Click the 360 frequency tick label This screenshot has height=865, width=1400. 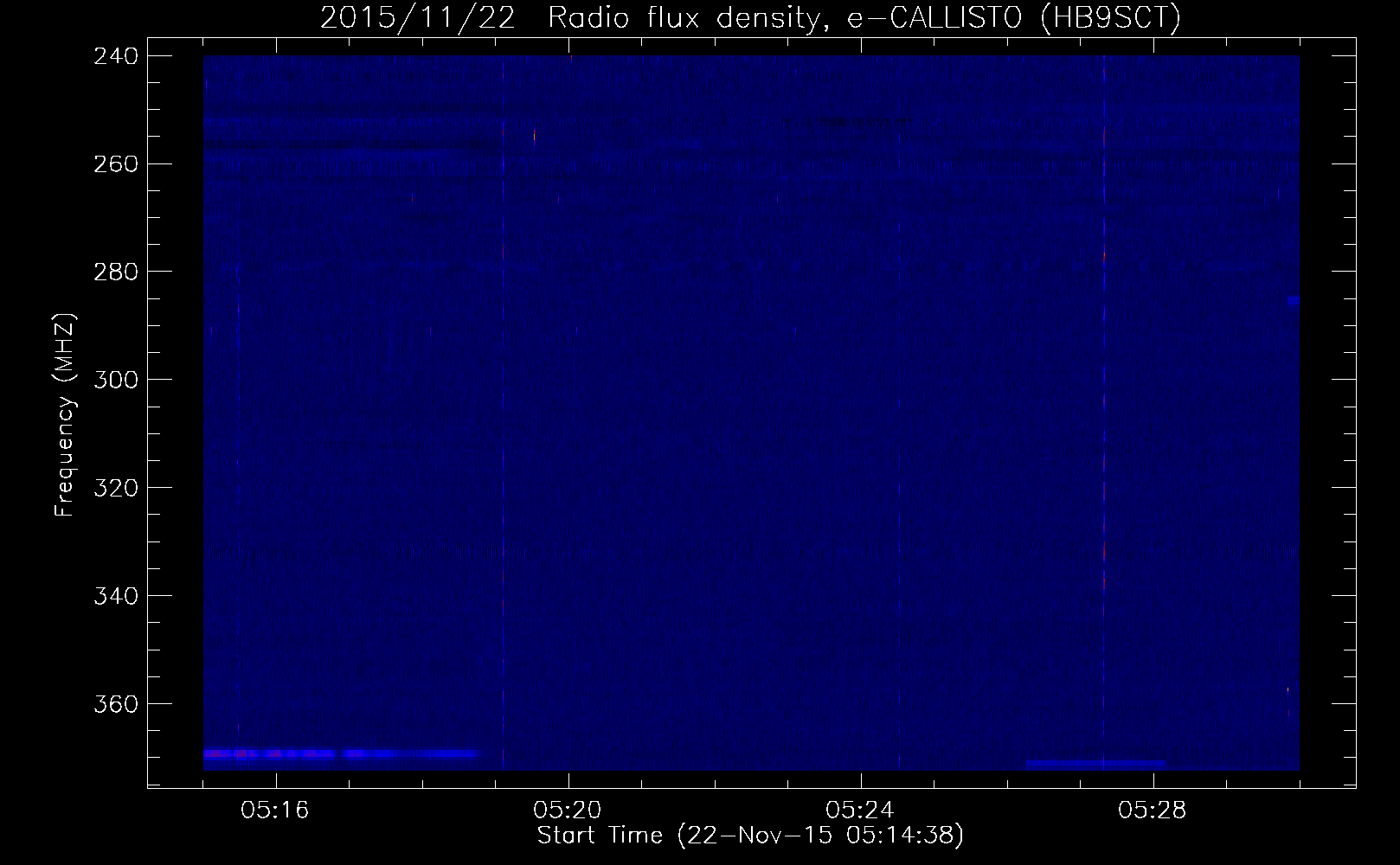pyautogui.click(x=116, y=704)
